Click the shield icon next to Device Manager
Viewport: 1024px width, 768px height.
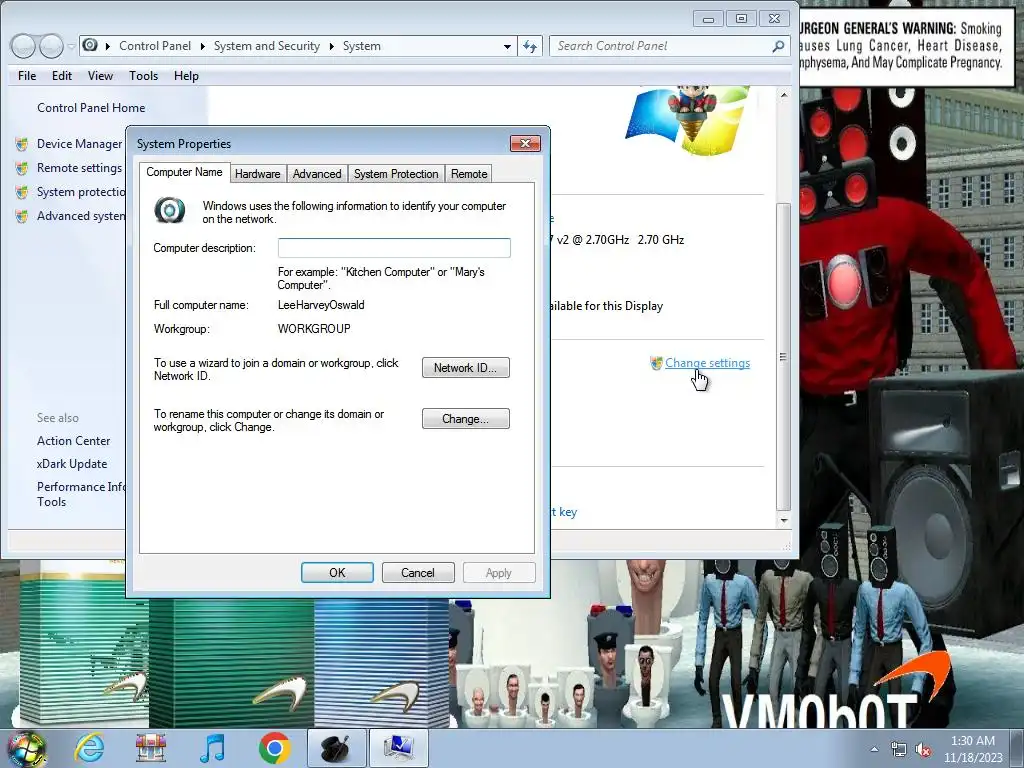[x=22, y=144]
